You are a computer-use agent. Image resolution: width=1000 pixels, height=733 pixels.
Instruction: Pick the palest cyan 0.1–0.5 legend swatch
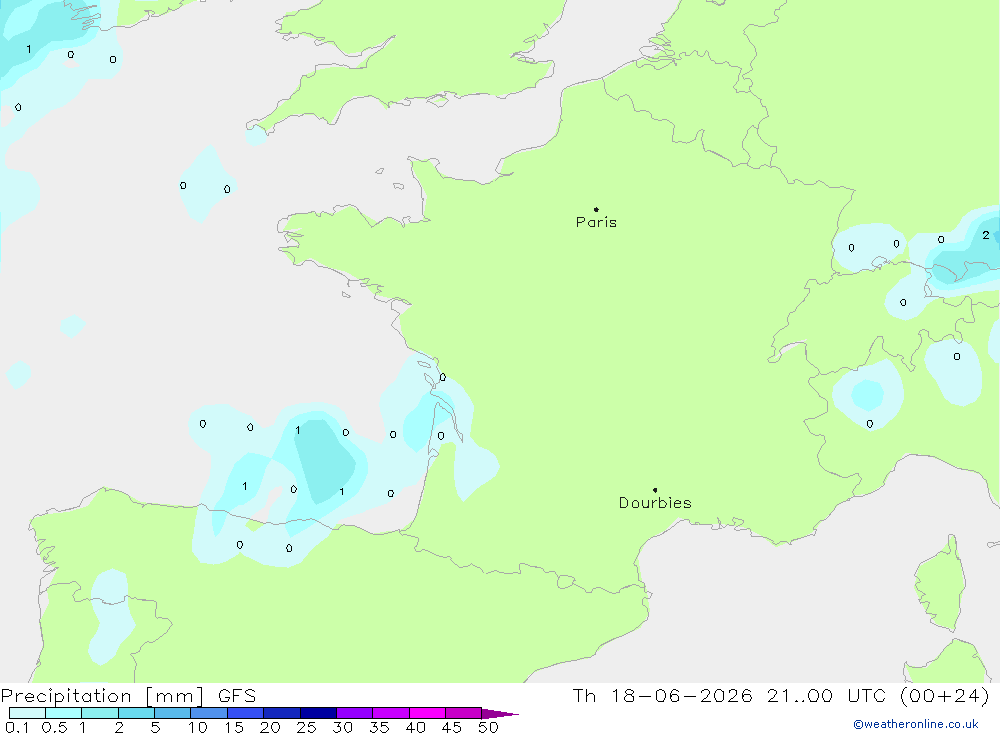(27, 713)
